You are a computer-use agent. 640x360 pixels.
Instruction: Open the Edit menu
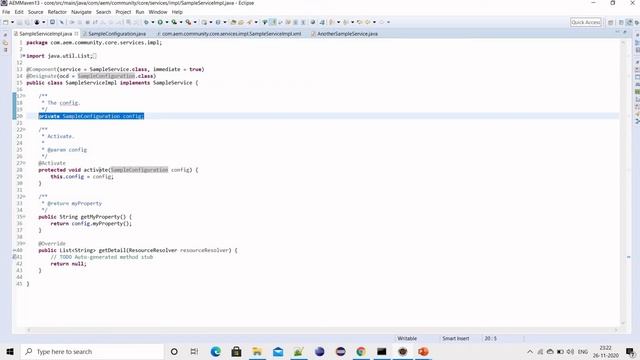click(19, 12)
